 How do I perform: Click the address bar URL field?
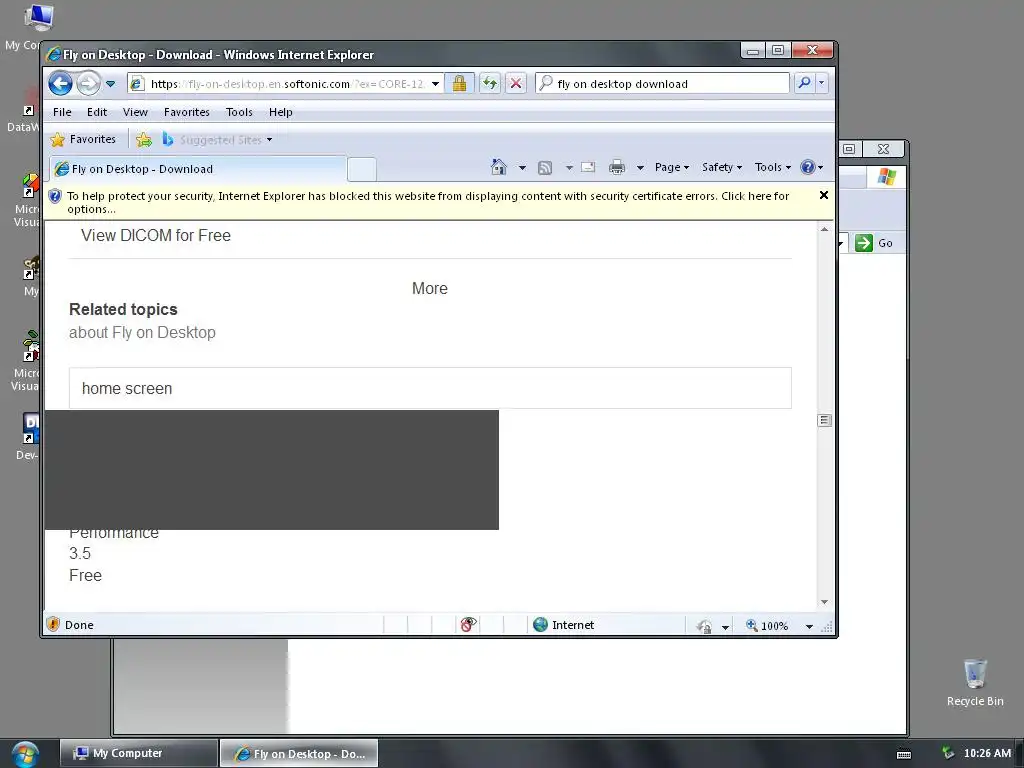287,84
